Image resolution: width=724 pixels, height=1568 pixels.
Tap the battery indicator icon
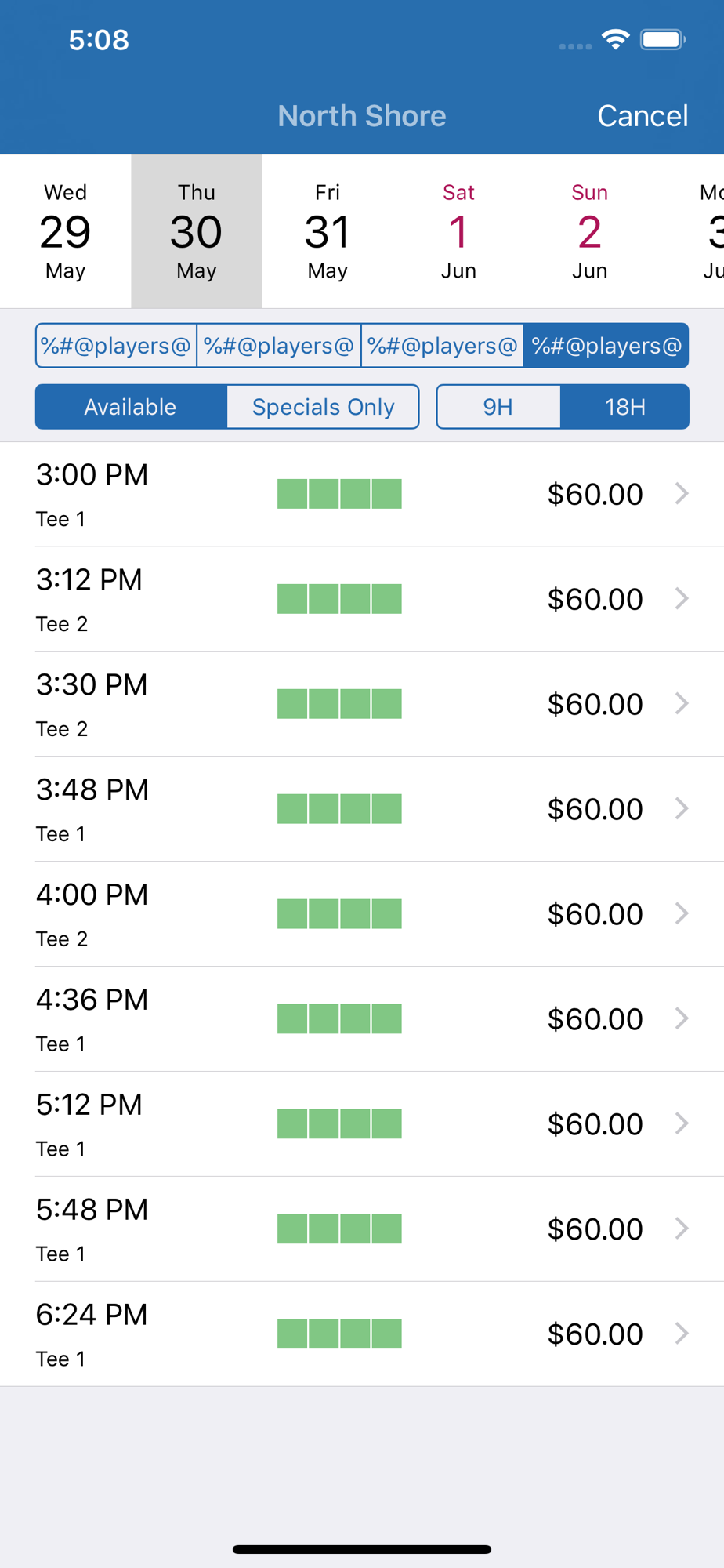coord(663,39)
